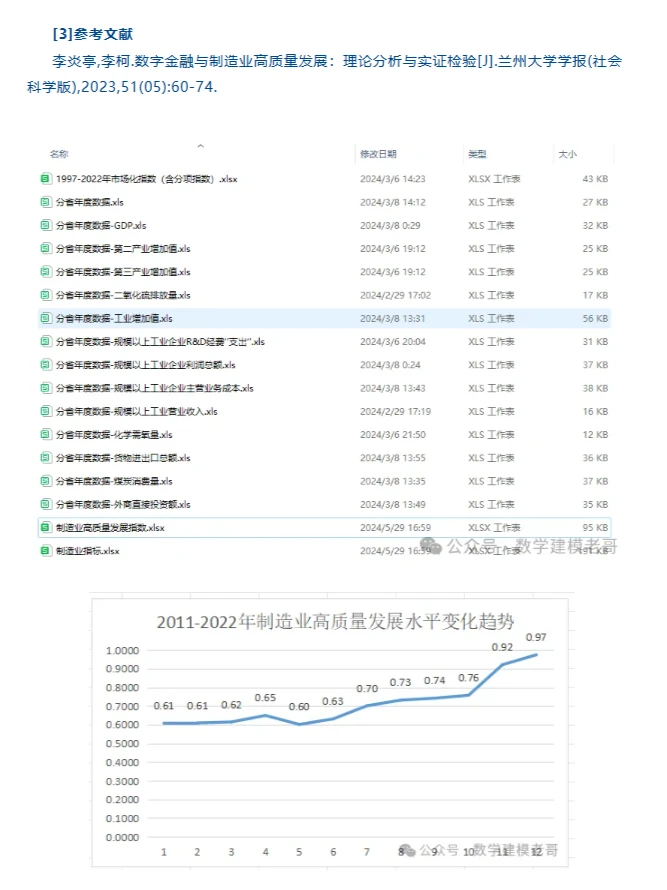Select the file name 分省年度数据.xls
This screenshot has width=667, height=890.
coord(90,202)
